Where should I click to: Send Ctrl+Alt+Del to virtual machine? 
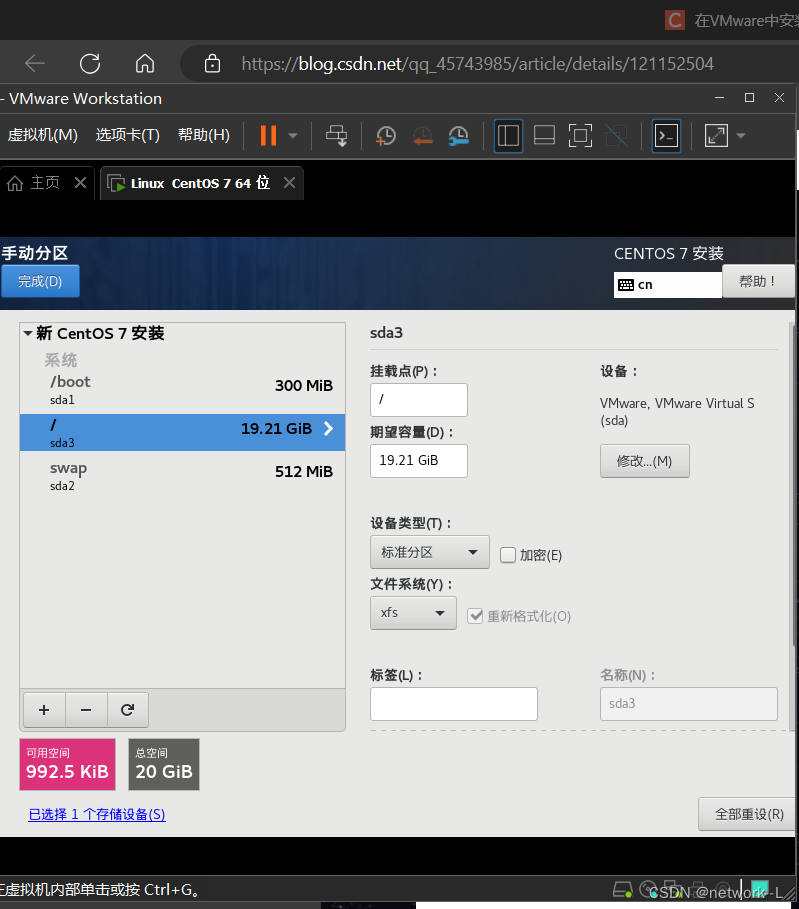(x=336, y=136)
